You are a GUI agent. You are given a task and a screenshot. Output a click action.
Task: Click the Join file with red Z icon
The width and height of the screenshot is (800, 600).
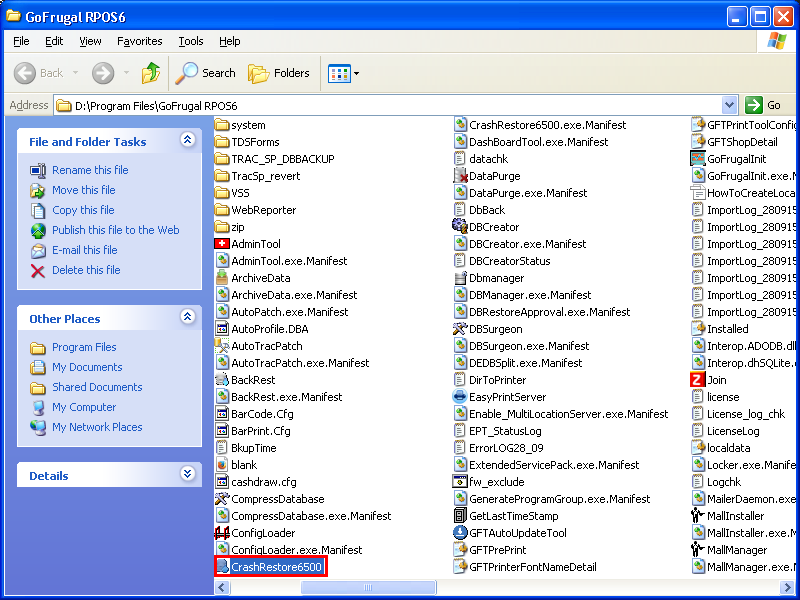tap(698, 380)
